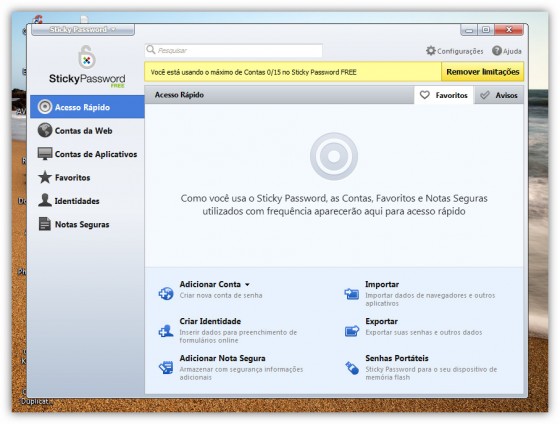The height and width of the screenshot is (424, 560).
Task: Click the Acesso Rápido target icon in sidebar
Action: point(45,107)
